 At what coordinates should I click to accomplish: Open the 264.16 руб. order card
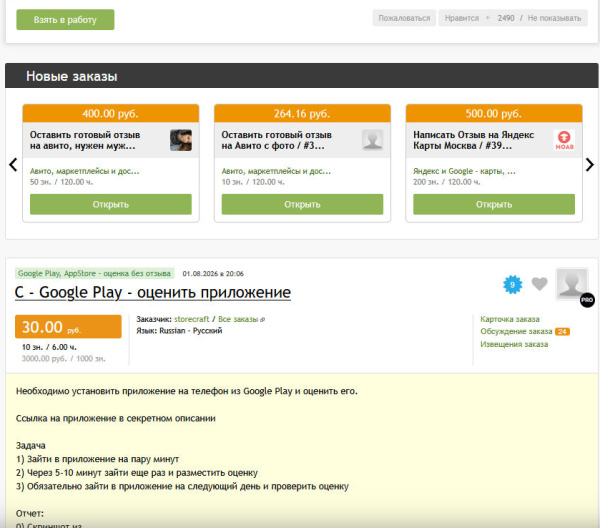pyautogui.click(x=302, y=204)
